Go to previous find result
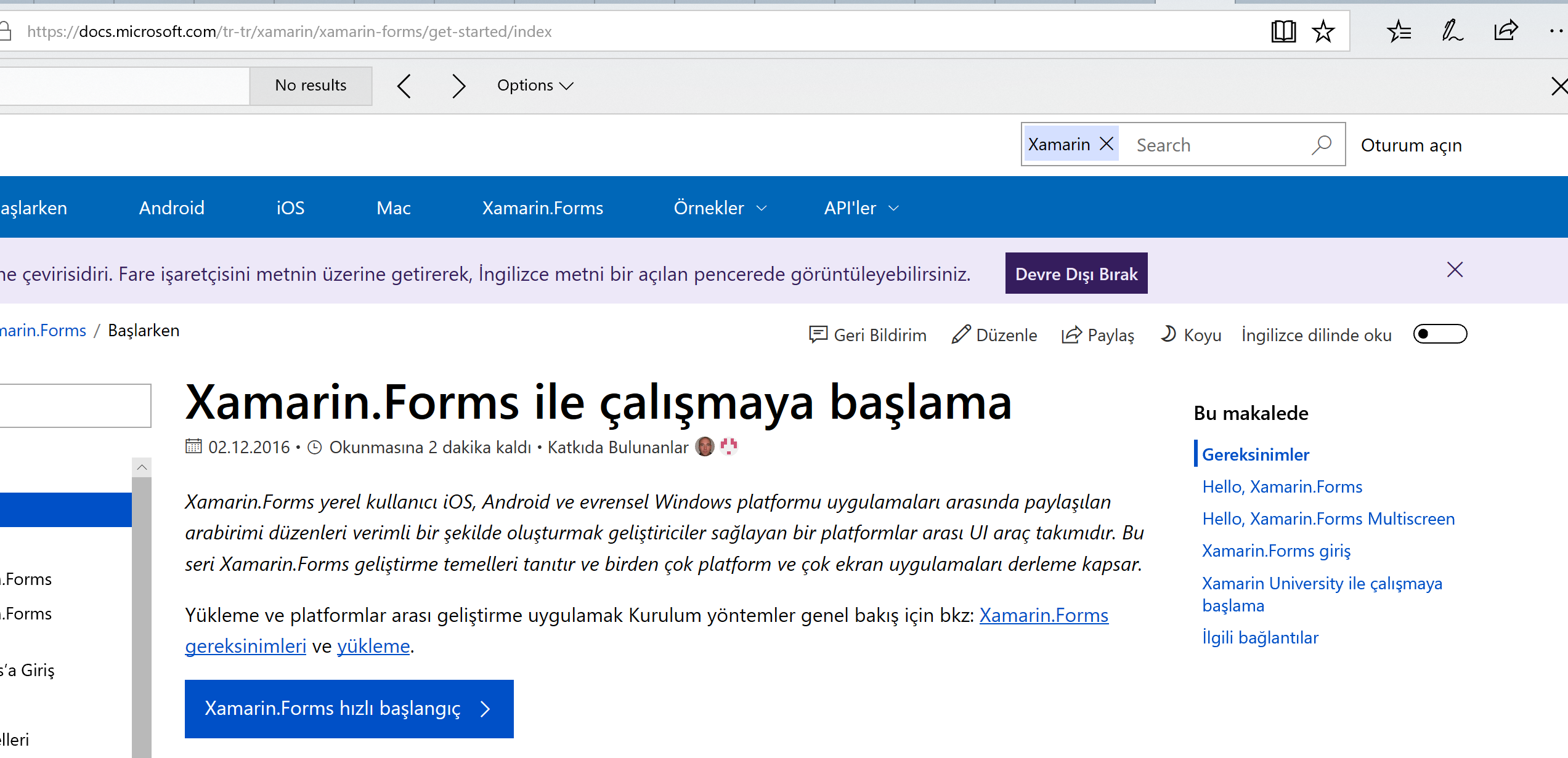This screenshot has width=1568, height=758. tap(404, 86)
